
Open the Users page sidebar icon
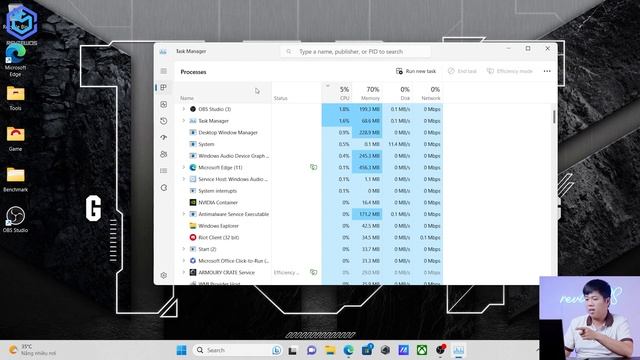(x=164, y=154)
